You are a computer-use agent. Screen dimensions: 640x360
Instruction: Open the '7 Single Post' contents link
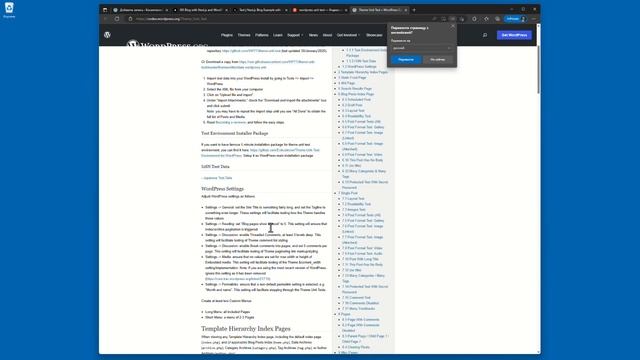[348, 193]
